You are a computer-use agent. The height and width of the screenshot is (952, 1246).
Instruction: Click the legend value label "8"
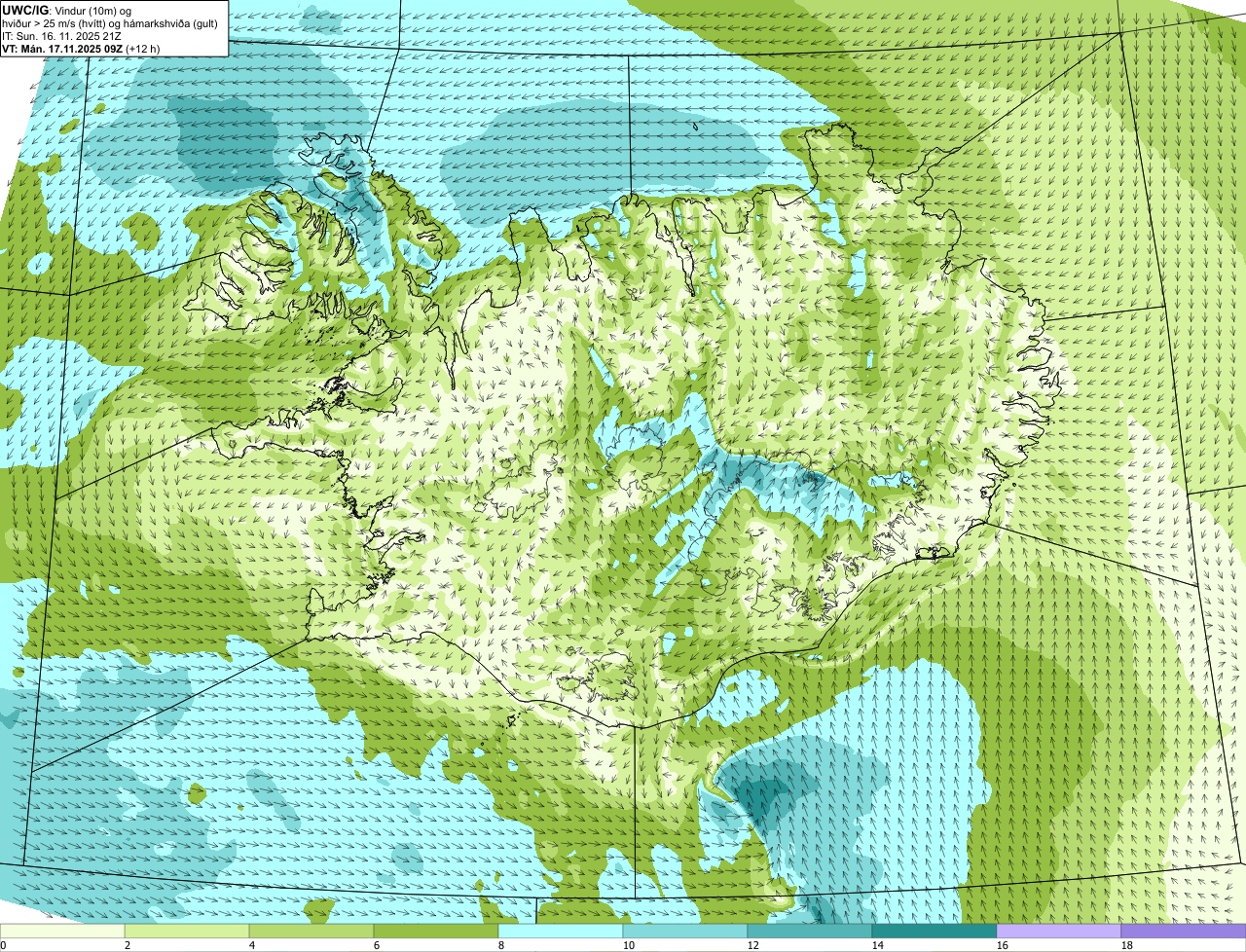501,945
